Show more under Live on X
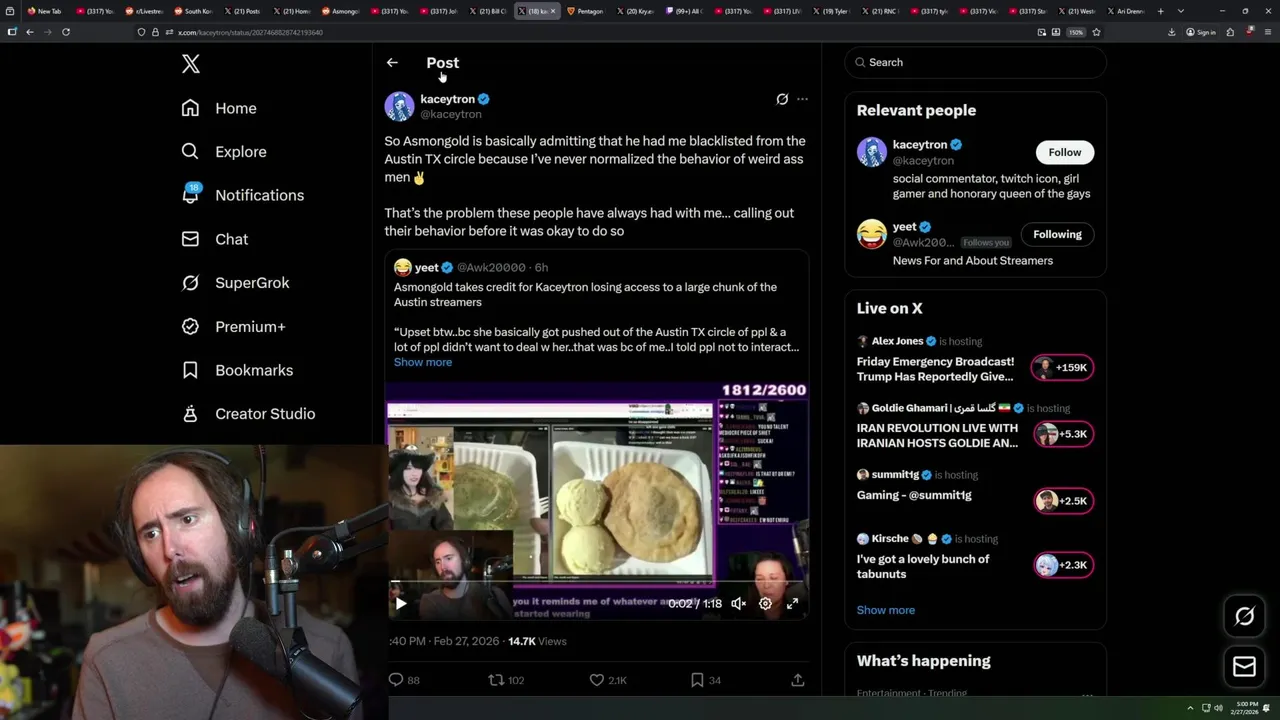 coord(886,610)
